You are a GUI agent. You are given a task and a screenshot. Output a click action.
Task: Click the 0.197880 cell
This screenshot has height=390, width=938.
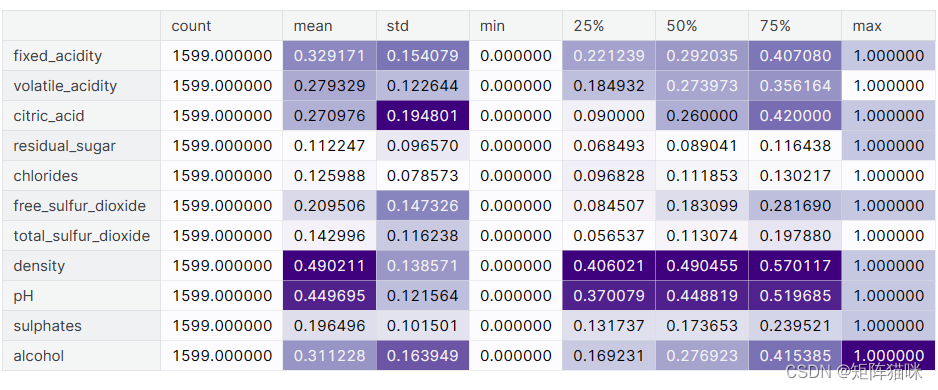coord(795,236)
